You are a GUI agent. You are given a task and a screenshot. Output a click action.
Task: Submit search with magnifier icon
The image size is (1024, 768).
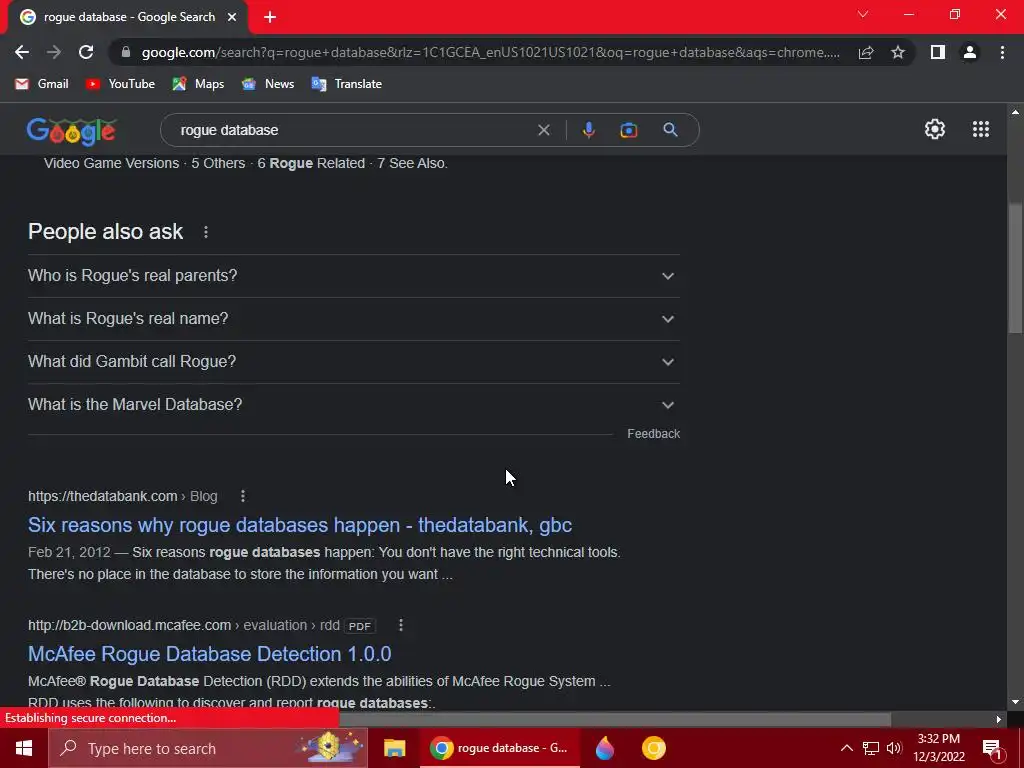coord(670,130)
